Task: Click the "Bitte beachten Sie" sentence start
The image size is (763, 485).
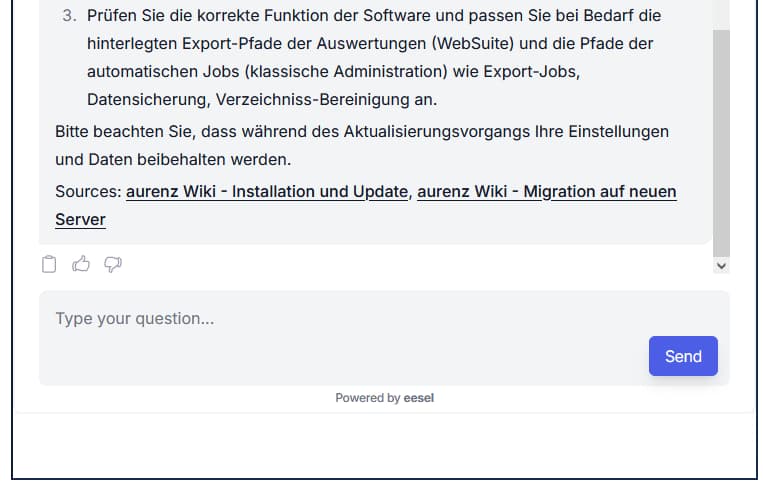Action: (x=120, y=132)
